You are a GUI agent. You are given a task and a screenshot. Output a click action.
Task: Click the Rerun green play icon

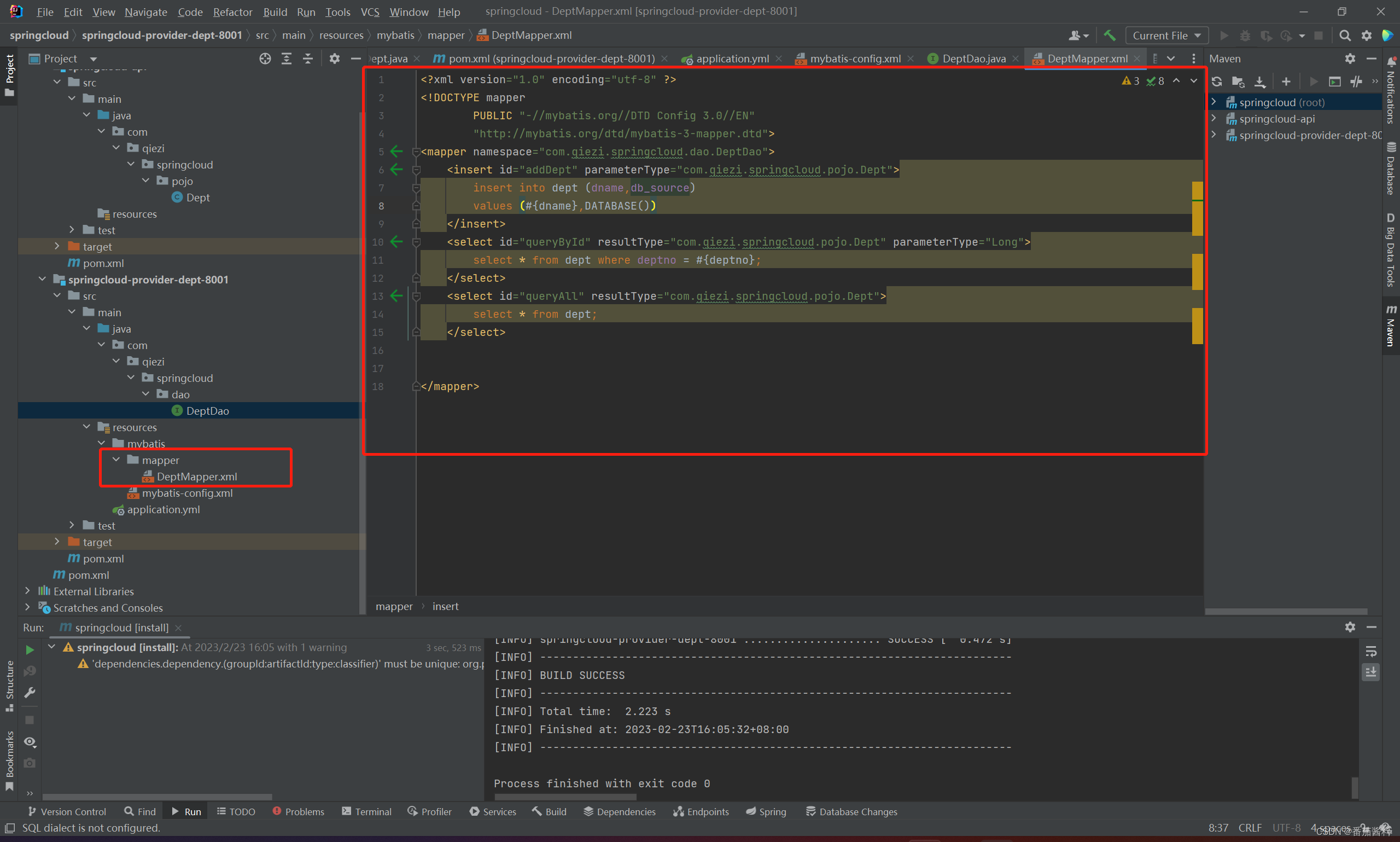pyautogui.click(x=30, y=649)
